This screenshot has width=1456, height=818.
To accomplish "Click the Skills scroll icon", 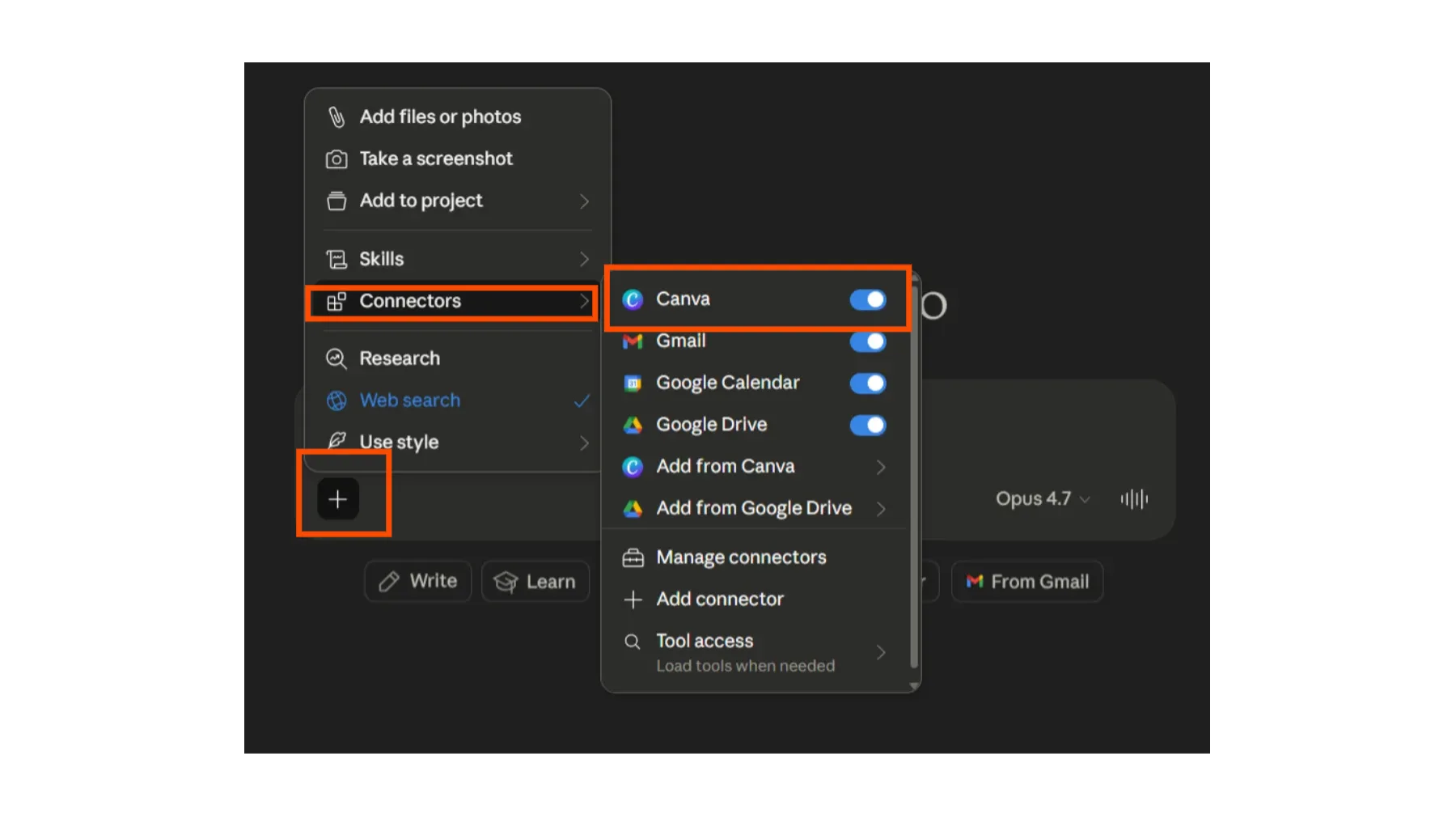I will tap(336, 259).
